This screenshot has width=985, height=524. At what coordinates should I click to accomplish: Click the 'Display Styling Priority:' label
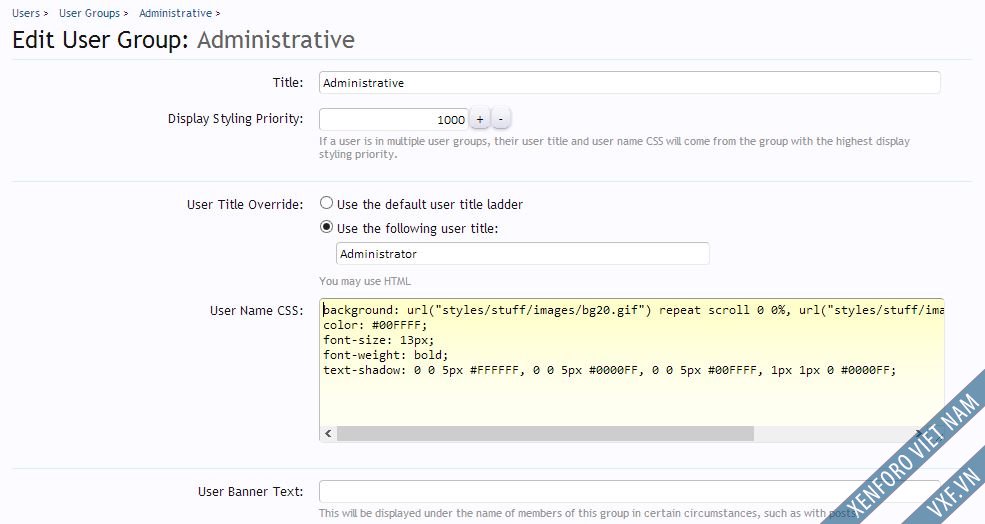click(x=235, y=119)
